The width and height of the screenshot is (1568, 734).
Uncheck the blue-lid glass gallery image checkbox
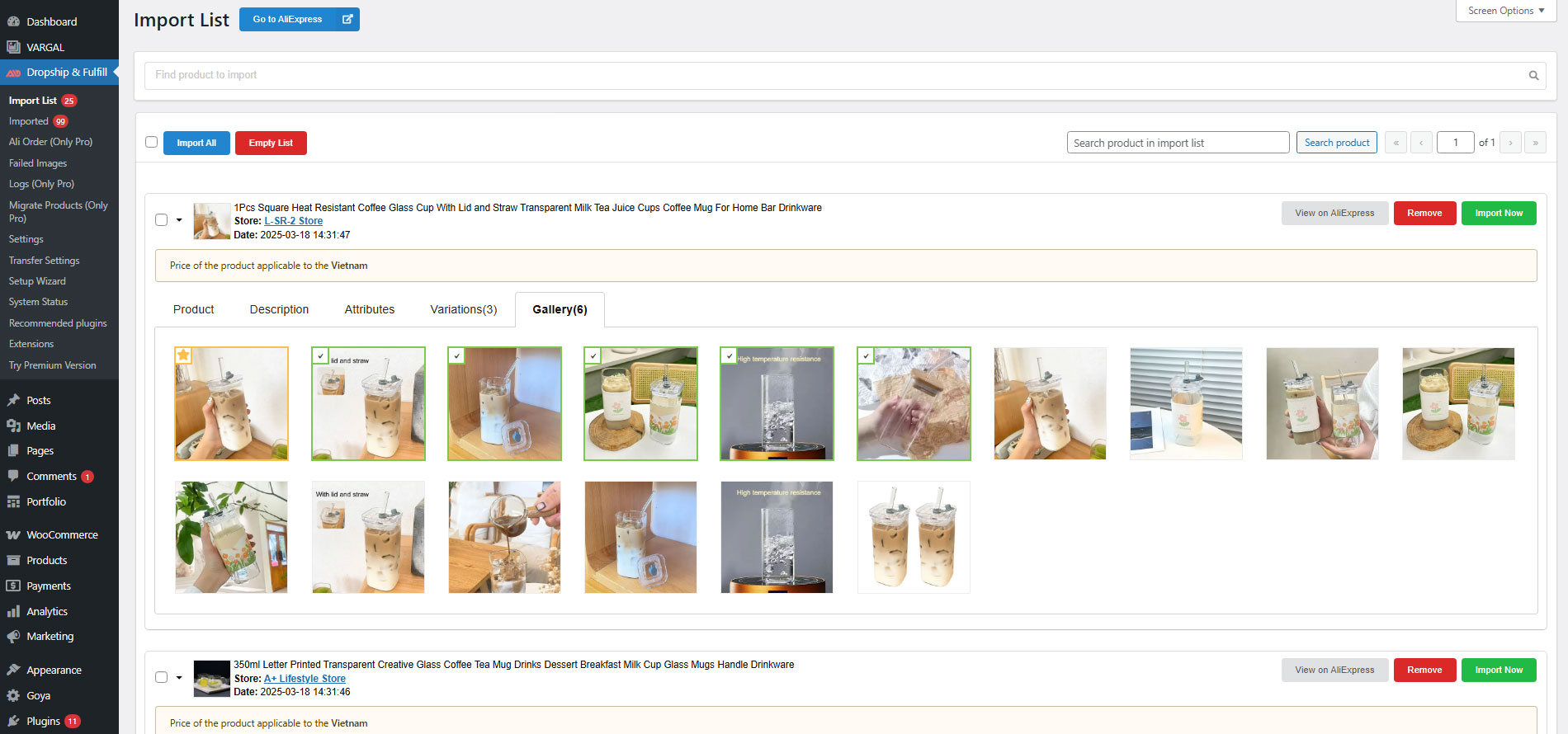click(x=456, y=355)
